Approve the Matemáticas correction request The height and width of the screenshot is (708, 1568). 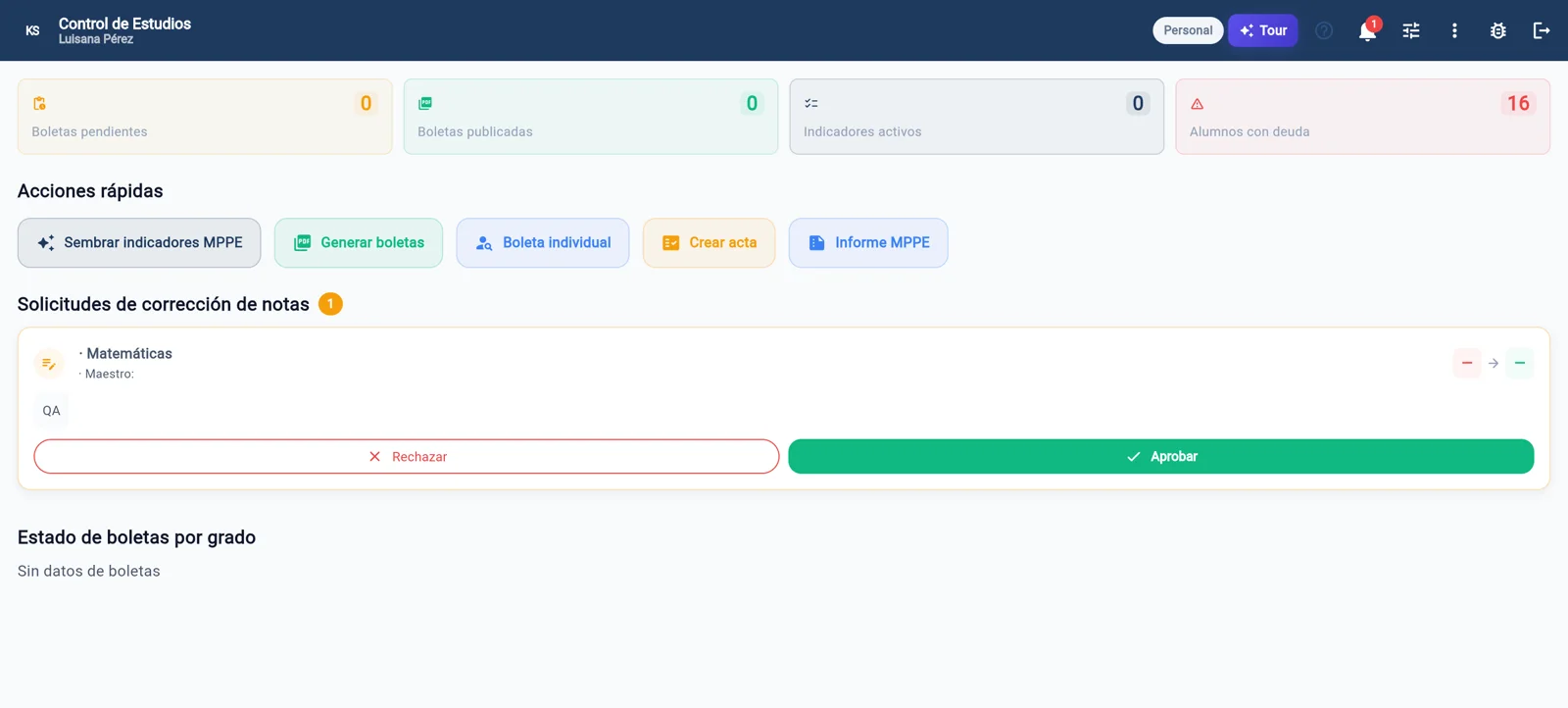(x=1161, y=456)
